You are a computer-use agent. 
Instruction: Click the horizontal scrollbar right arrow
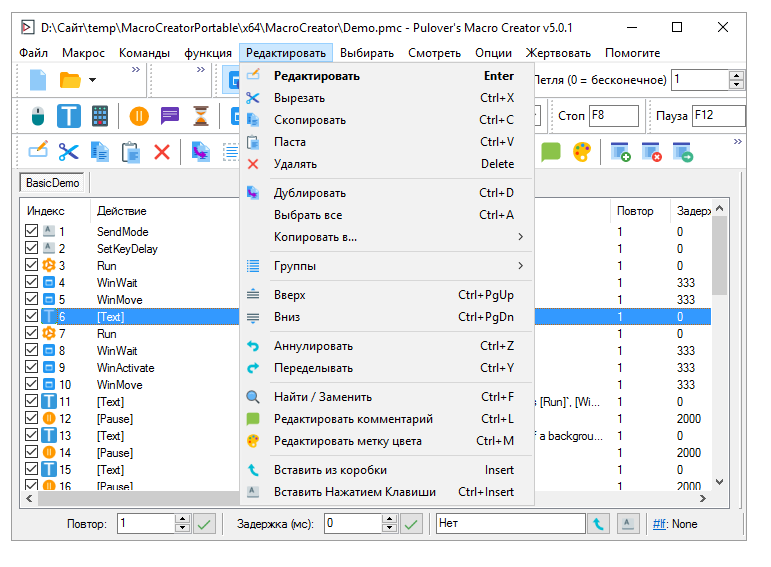pos(703,498)
